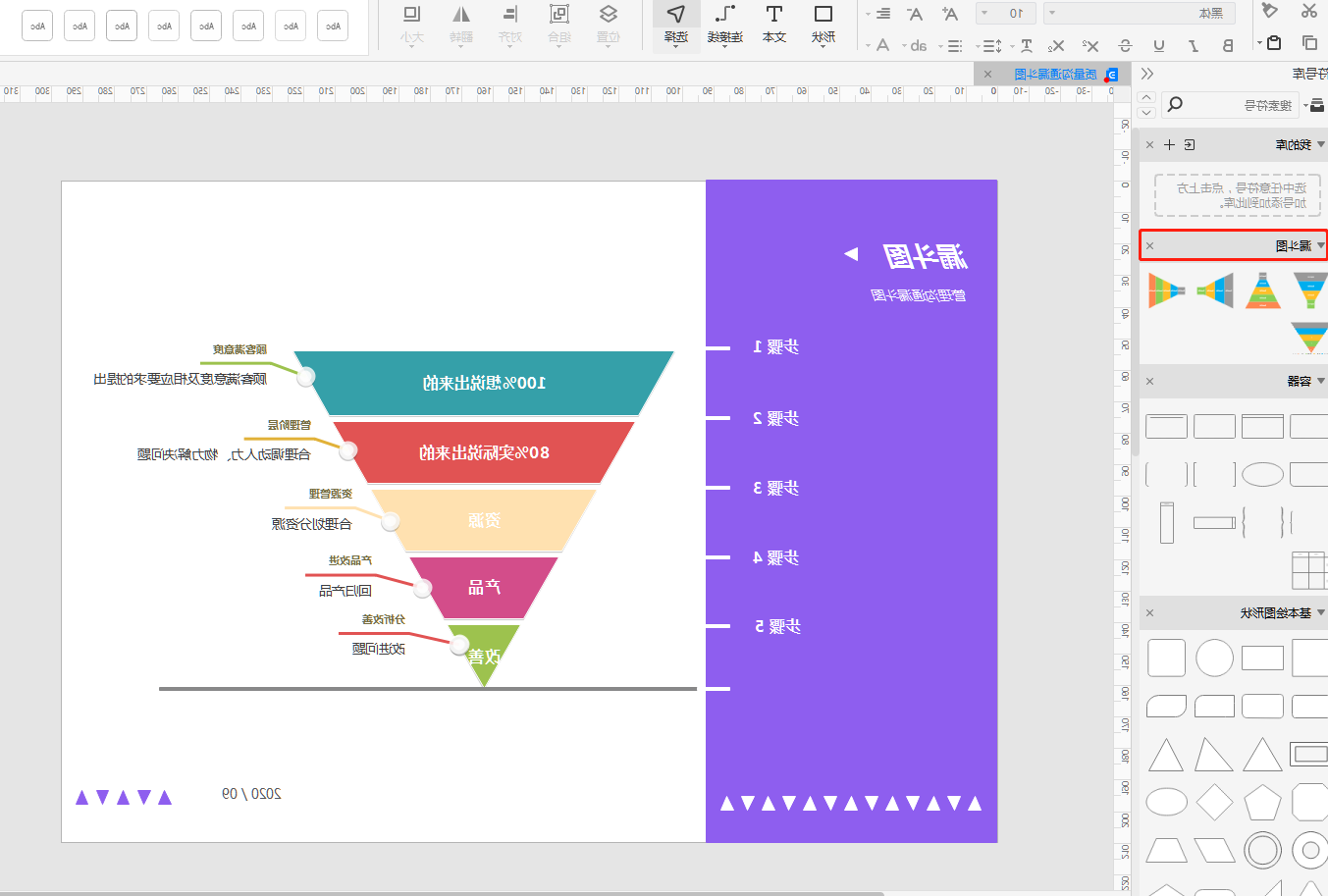Toggle subscript formatting
This screenshot has width=1328, height=896.
[x=1056, y=45]
